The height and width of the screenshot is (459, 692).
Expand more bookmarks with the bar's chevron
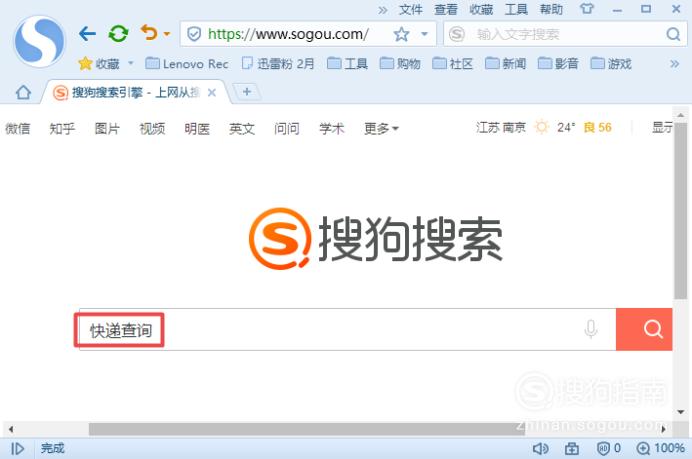coord(674,64)
